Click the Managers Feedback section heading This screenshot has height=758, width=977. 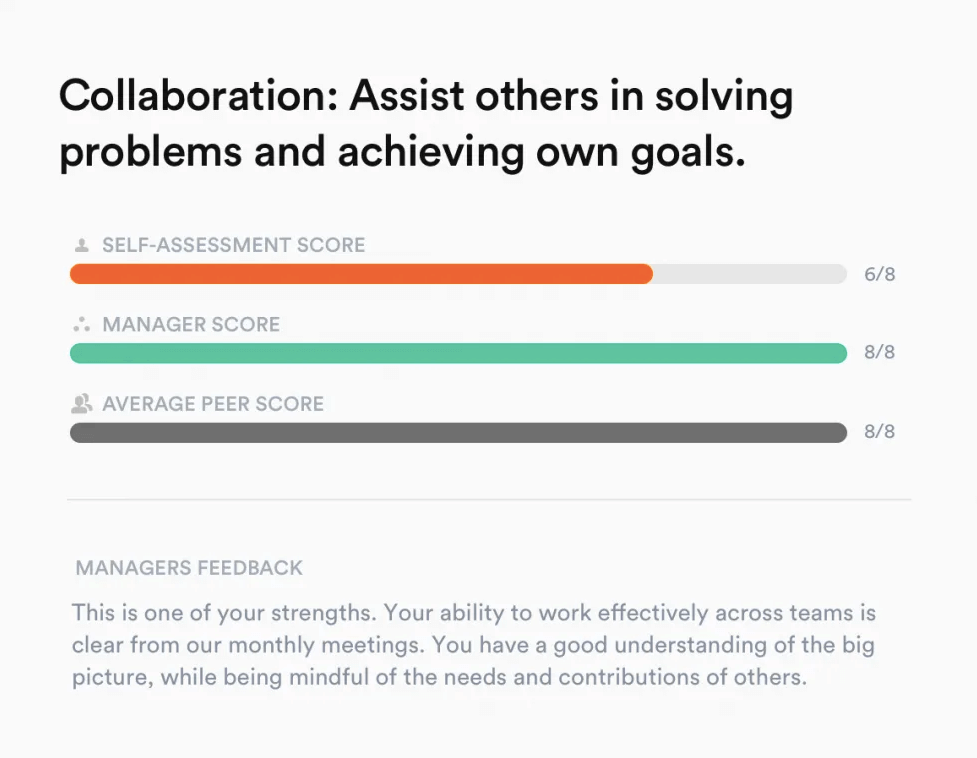pos(189,568)
